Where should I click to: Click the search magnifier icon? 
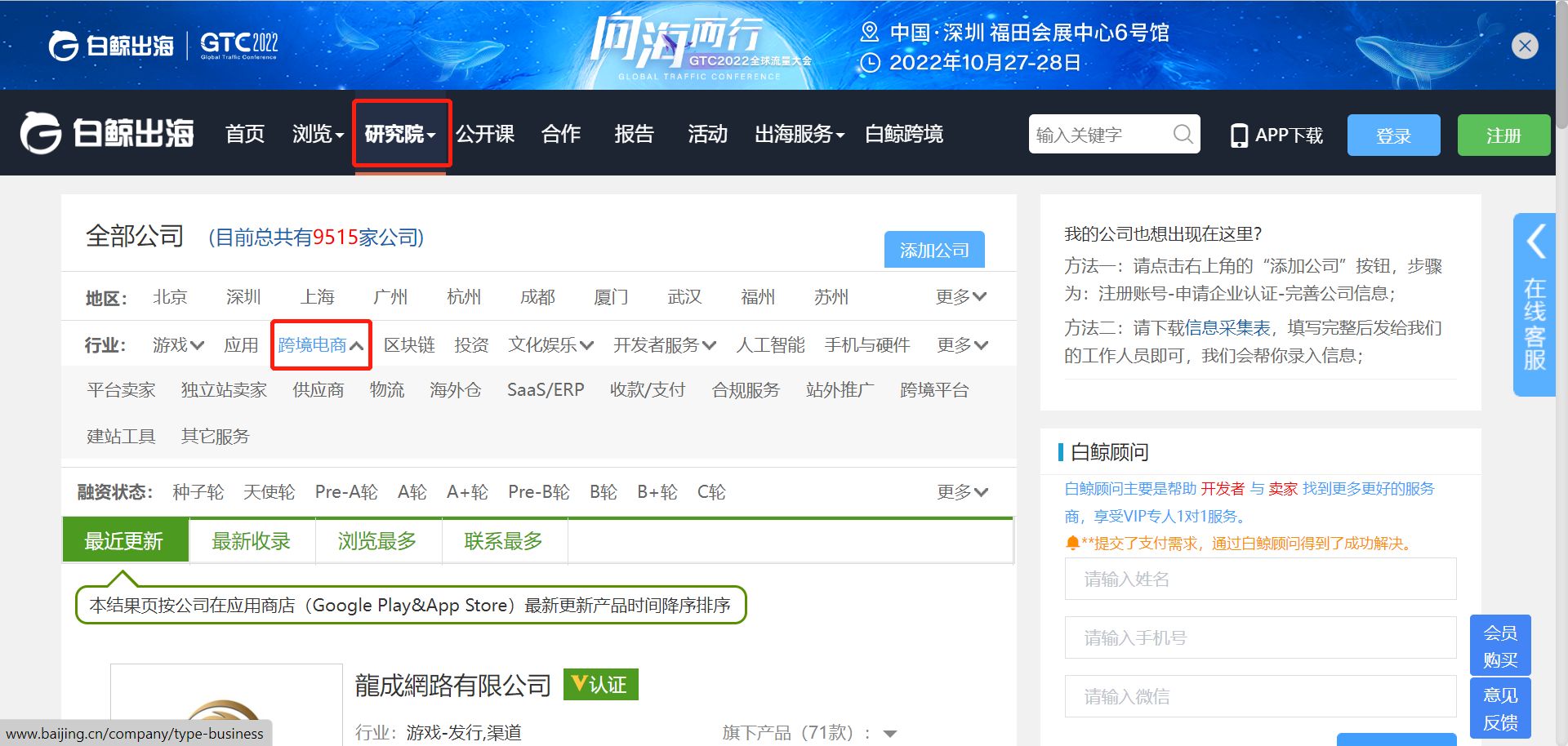[1182, 134]
